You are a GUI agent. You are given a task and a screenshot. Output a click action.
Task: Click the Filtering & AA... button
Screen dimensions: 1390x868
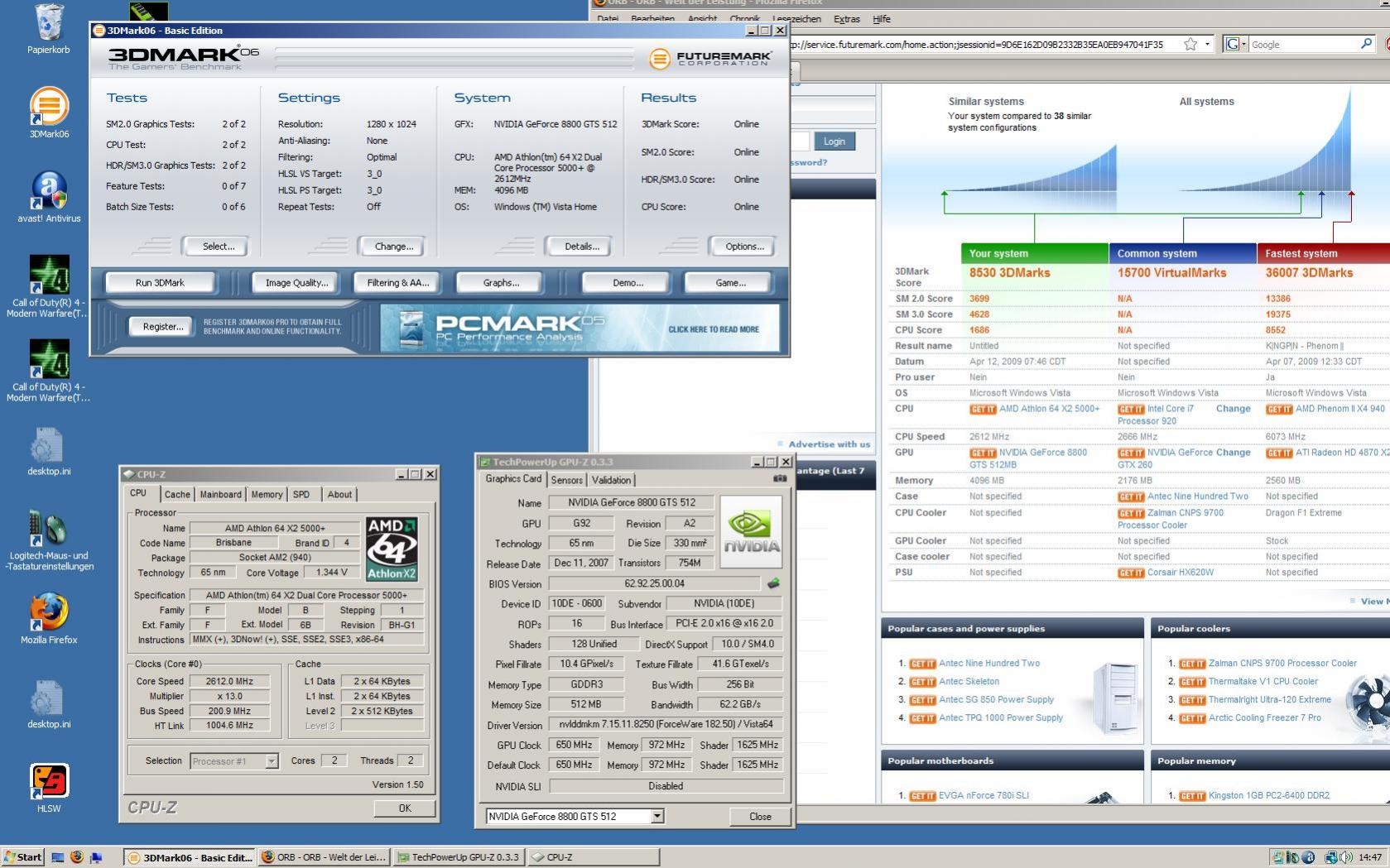coord(398,283)
